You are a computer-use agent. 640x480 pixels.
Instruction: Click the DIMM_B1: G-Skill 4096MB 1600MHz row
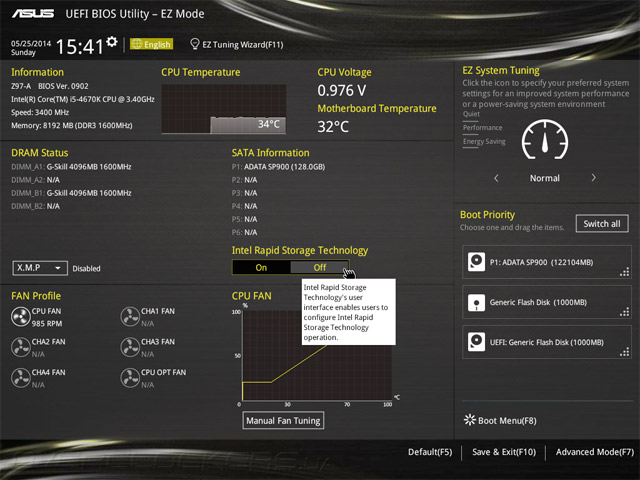point(71,193)
